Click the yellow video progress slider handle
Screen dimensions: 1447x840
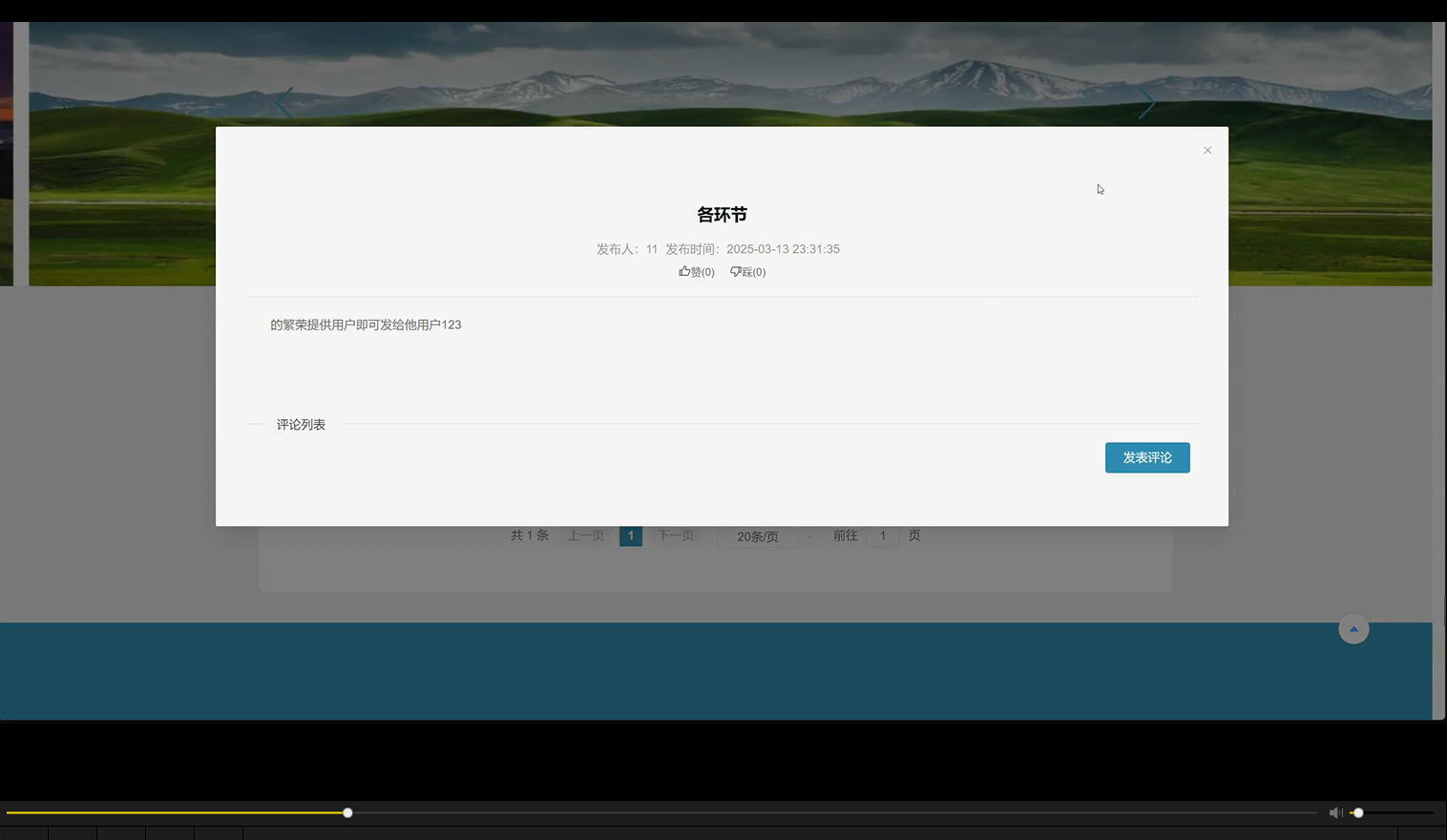point(346,812)
